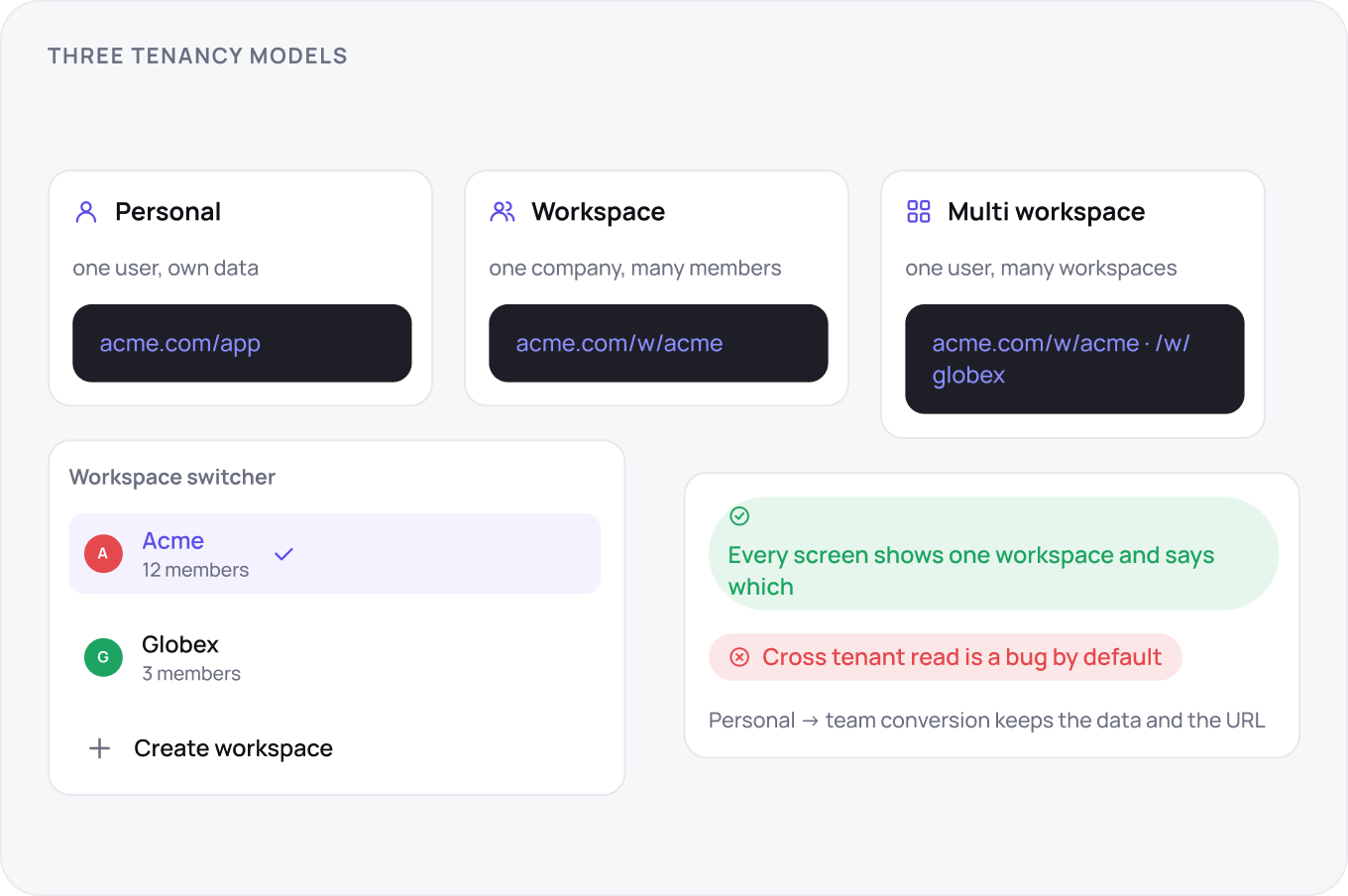Click the plus icon beside Create workspace
Viewport: 1348px width, 896px height.
click(99, 748)
